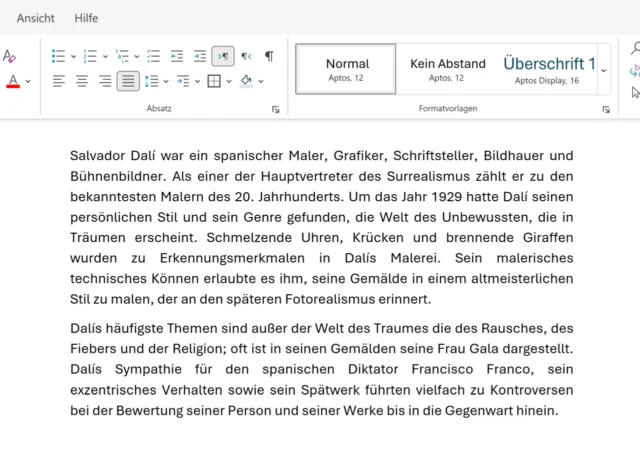This screenshot has width=640, height=451.
Task: Insert a checklist
Action: 154,56
